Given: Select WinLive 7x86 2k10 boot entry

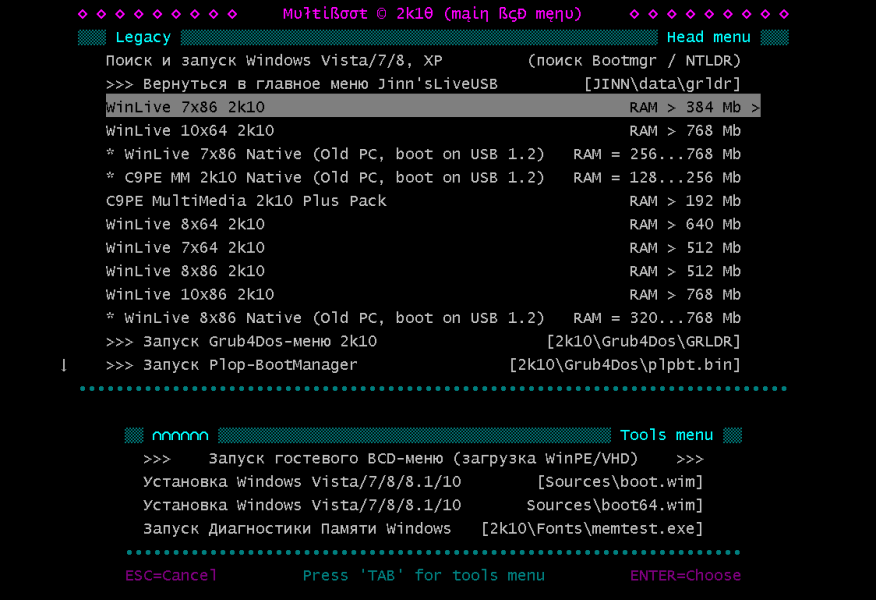Looking at the screenshot, I should [186, 107].
